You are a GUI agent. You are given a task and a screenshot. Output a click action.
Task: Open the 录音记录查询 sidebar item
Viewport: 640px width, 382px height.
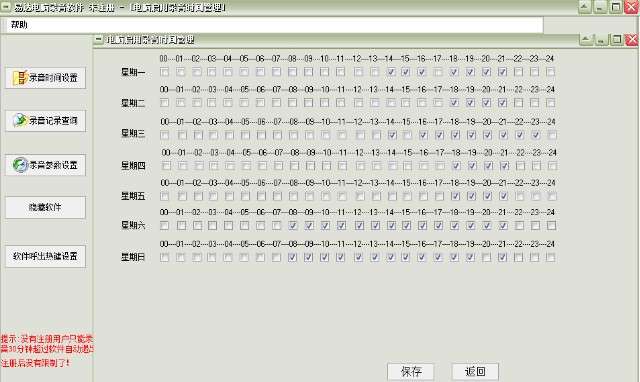(x=45, y=120)
